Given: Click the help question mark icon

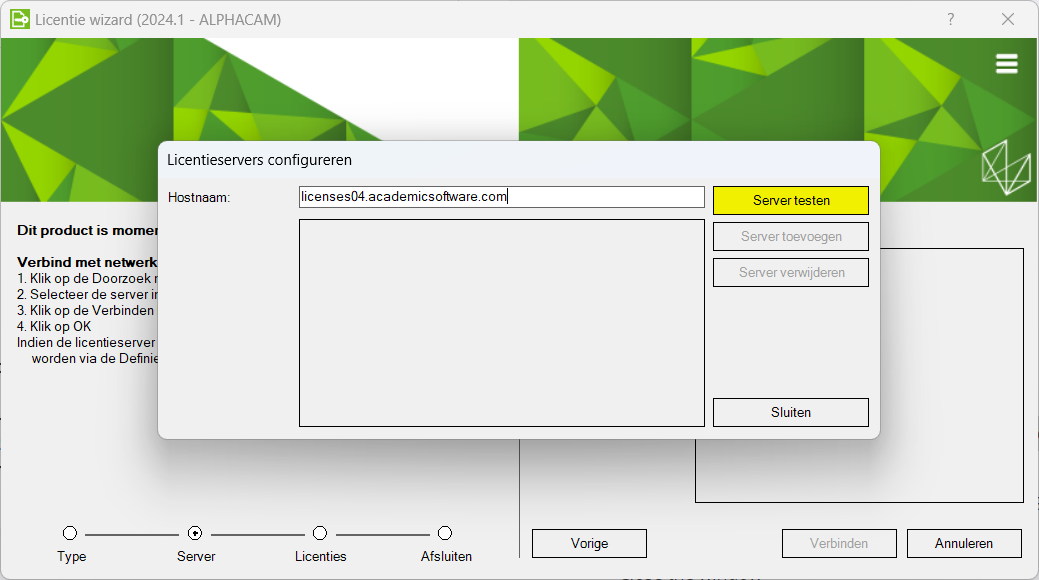Looking at the screenshot, I should coord(950,19).
